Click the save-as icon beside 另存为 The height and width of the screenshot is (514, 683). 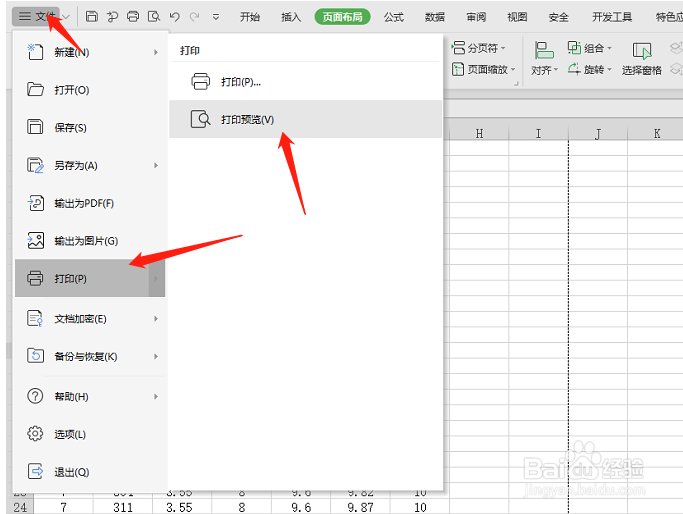35,165
